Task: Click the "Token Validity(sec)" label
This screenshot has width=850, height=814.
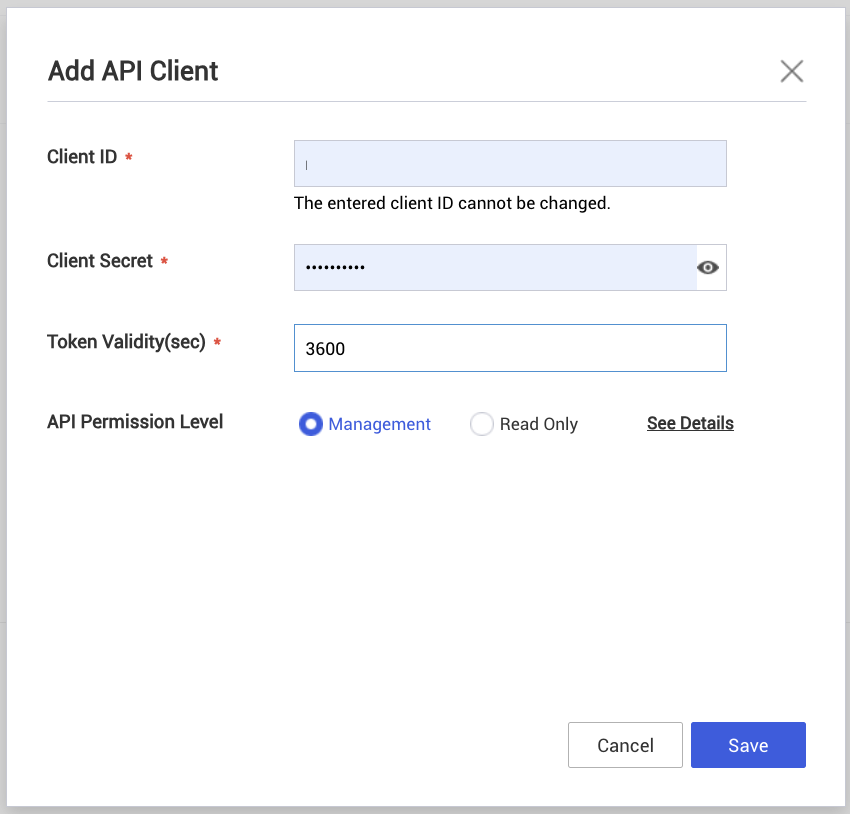Action: click(x=126, y=342)
